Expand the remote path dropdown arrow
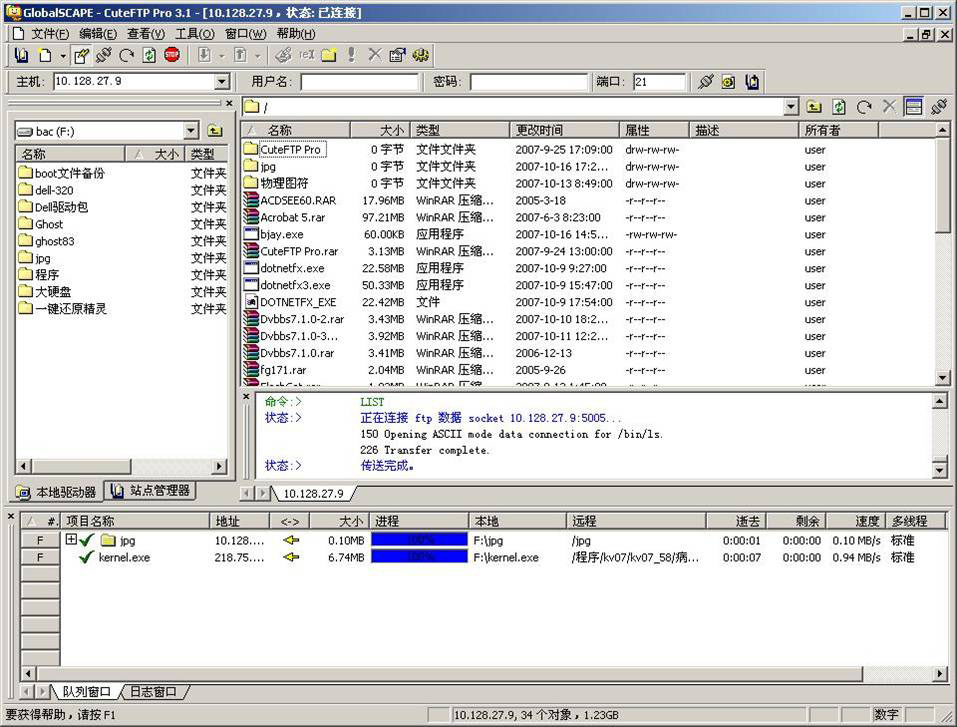Viewport: 957px width, 727px height. pos(791,107)
